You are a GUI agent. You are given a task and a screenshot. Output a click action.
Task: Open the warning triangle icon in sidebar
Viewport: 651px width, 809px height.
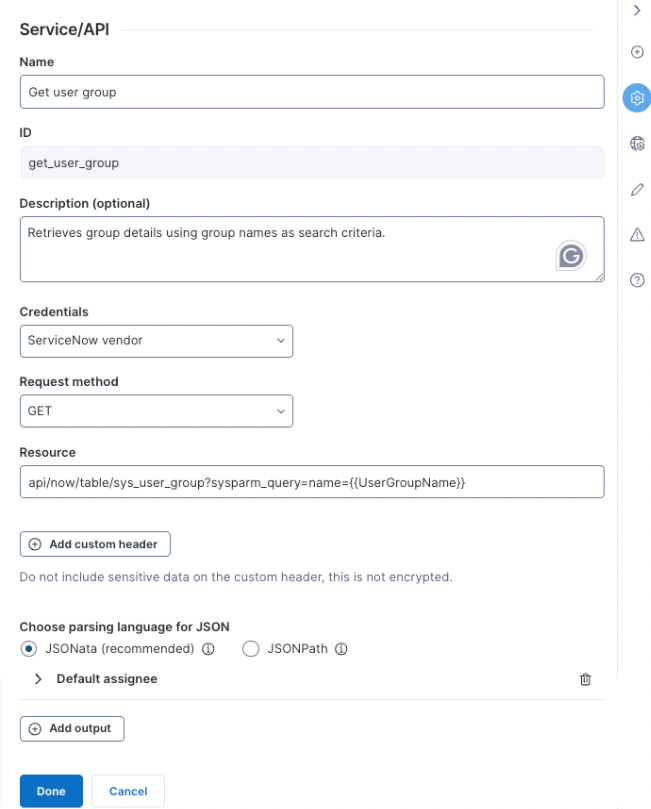click(x=637, y=235)
